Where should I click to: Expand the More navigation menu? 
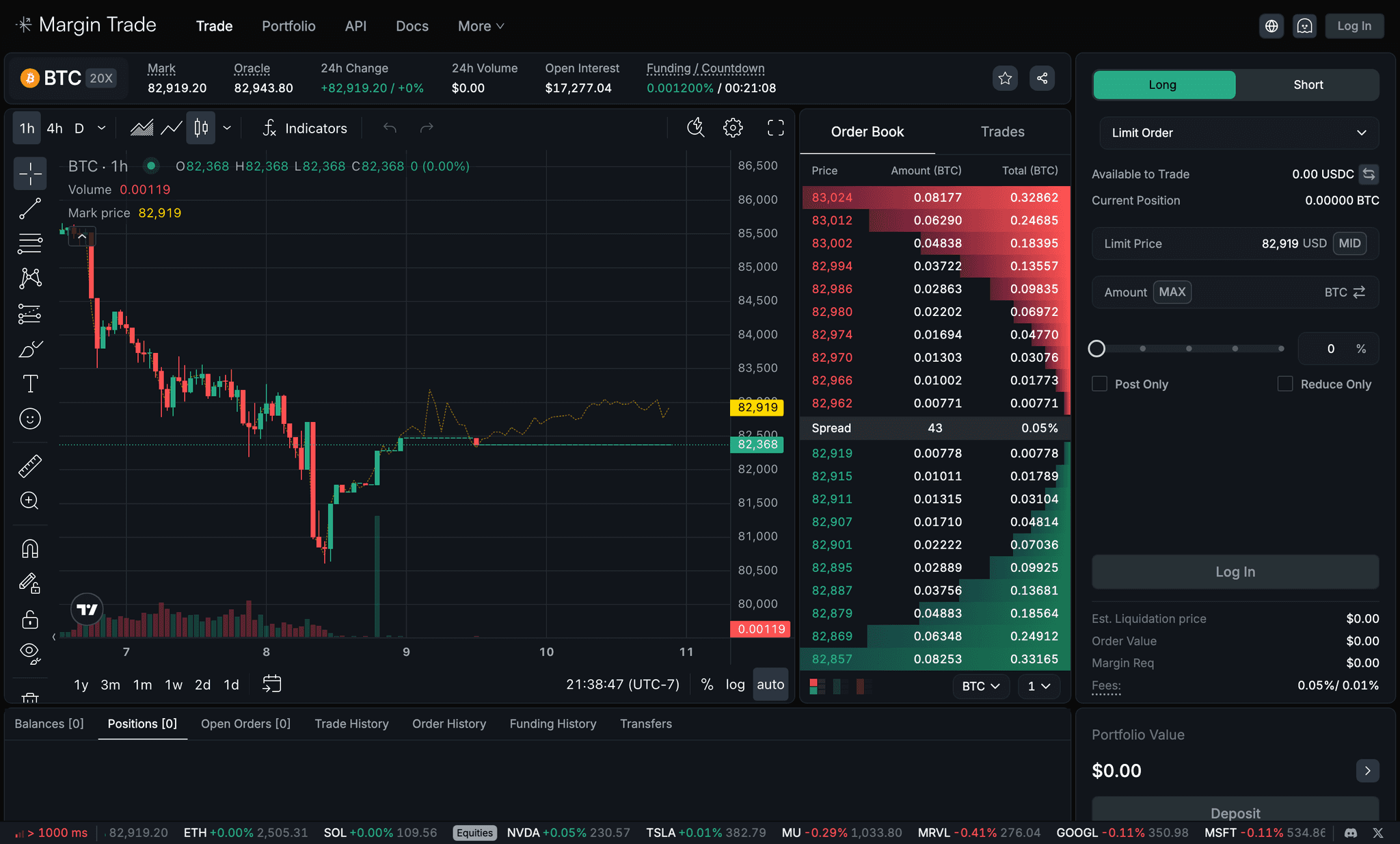481,26
